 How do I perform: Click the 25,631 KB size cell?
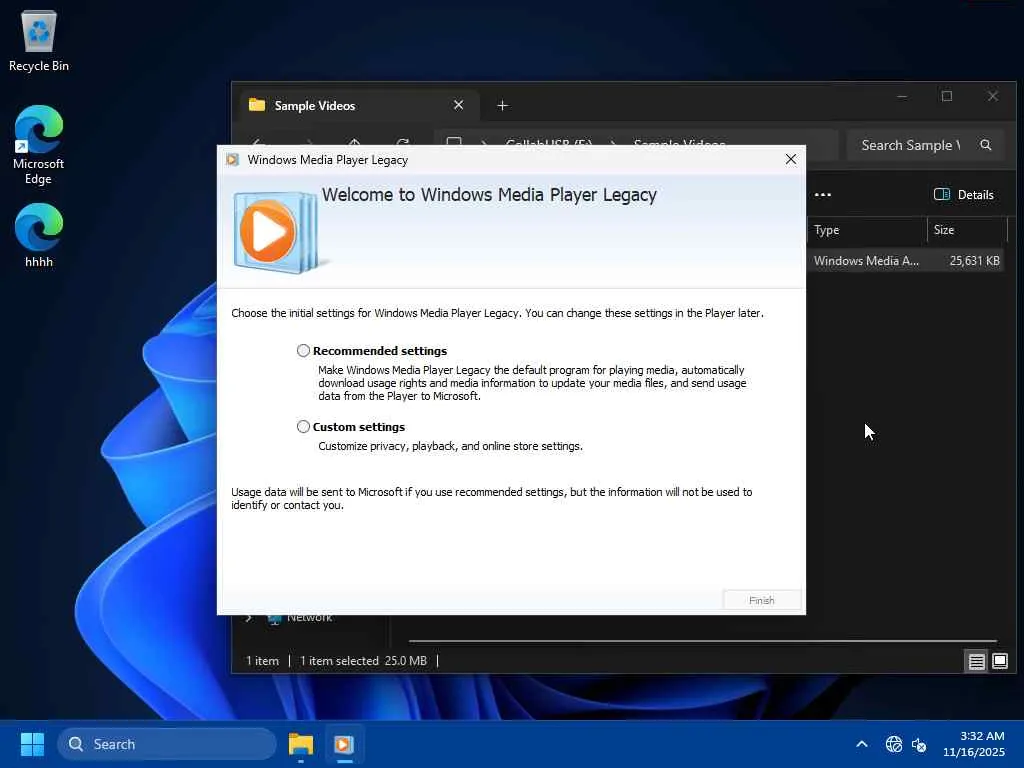974,261
